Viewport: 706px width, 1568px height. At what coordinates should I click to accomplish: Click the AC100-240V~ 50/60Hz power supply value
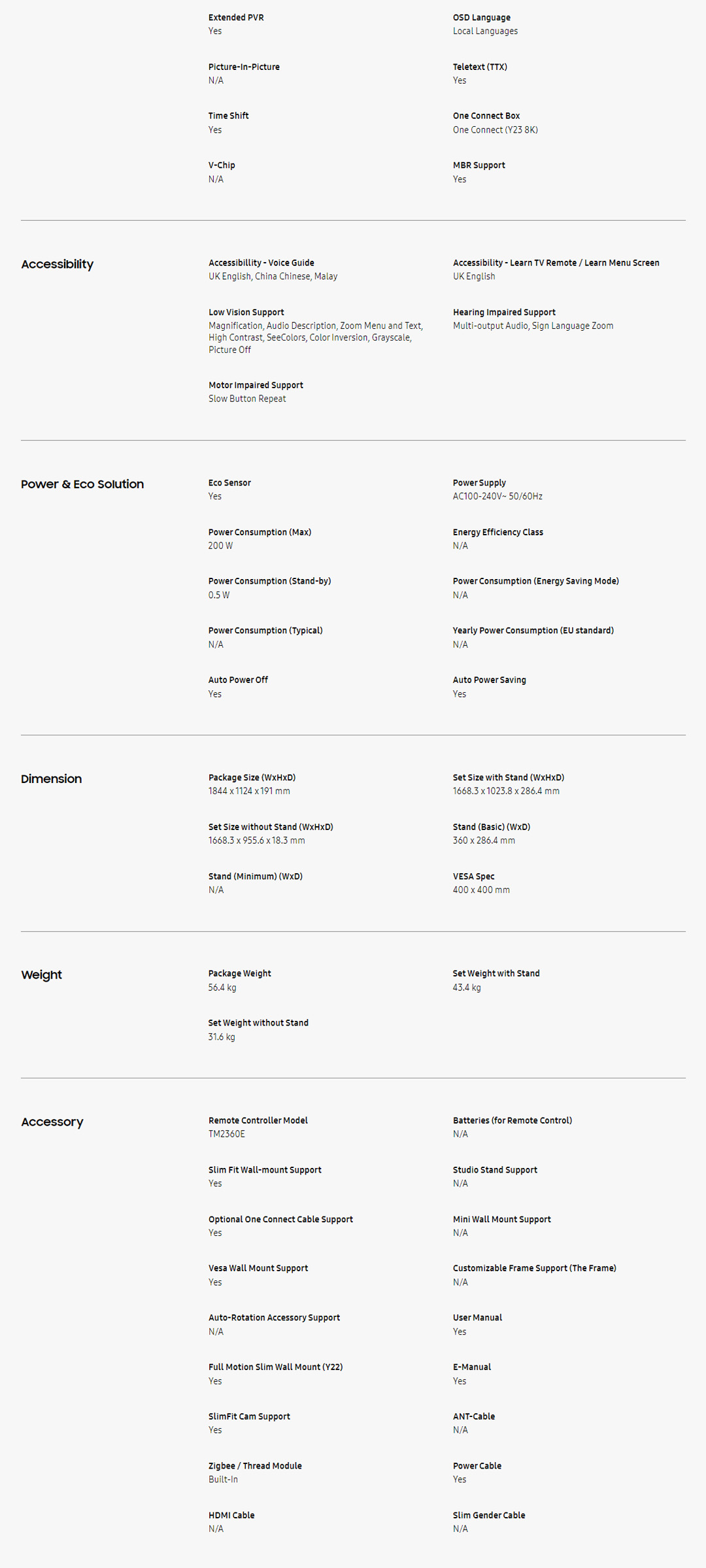pyautogui.click(x=497, y=497)
